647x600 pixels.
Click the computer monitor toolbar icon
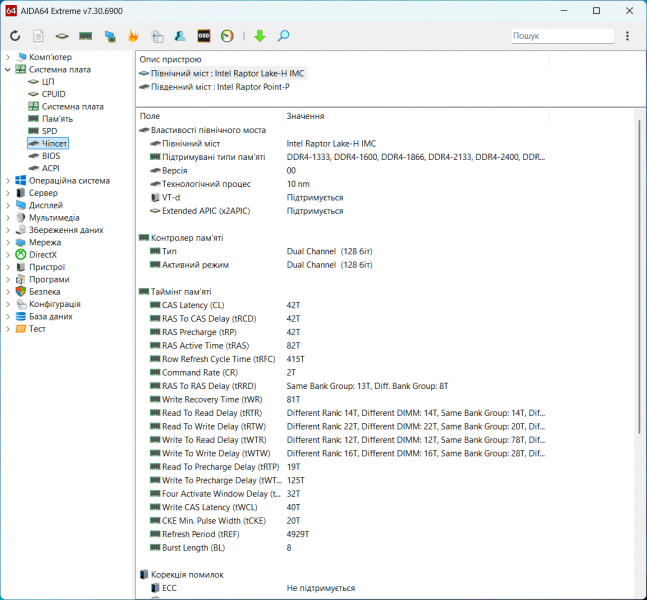tap(110, 36)
